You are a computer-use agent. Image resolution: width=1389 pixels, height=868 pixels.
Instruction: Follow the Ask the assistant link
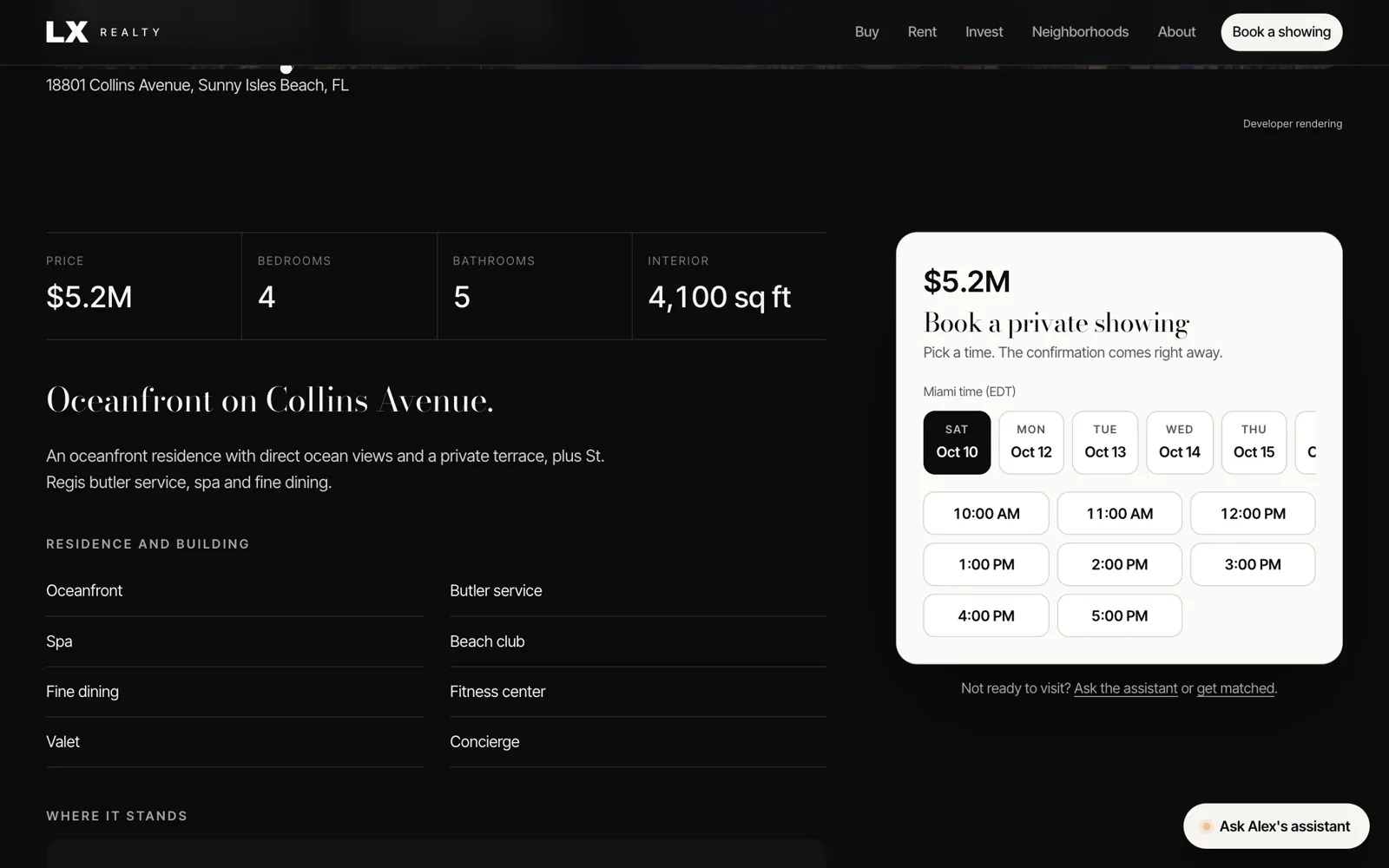click(1125, 688)
